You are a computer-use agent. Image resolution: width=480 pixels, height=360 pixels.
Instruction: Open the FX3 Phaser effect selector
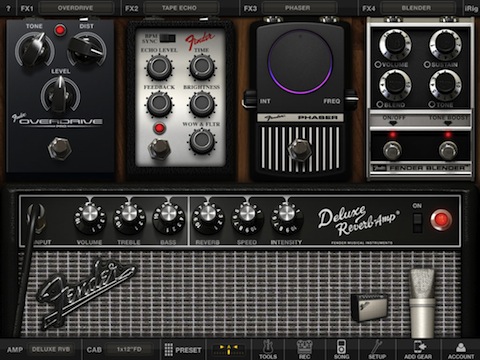[298, 8]
